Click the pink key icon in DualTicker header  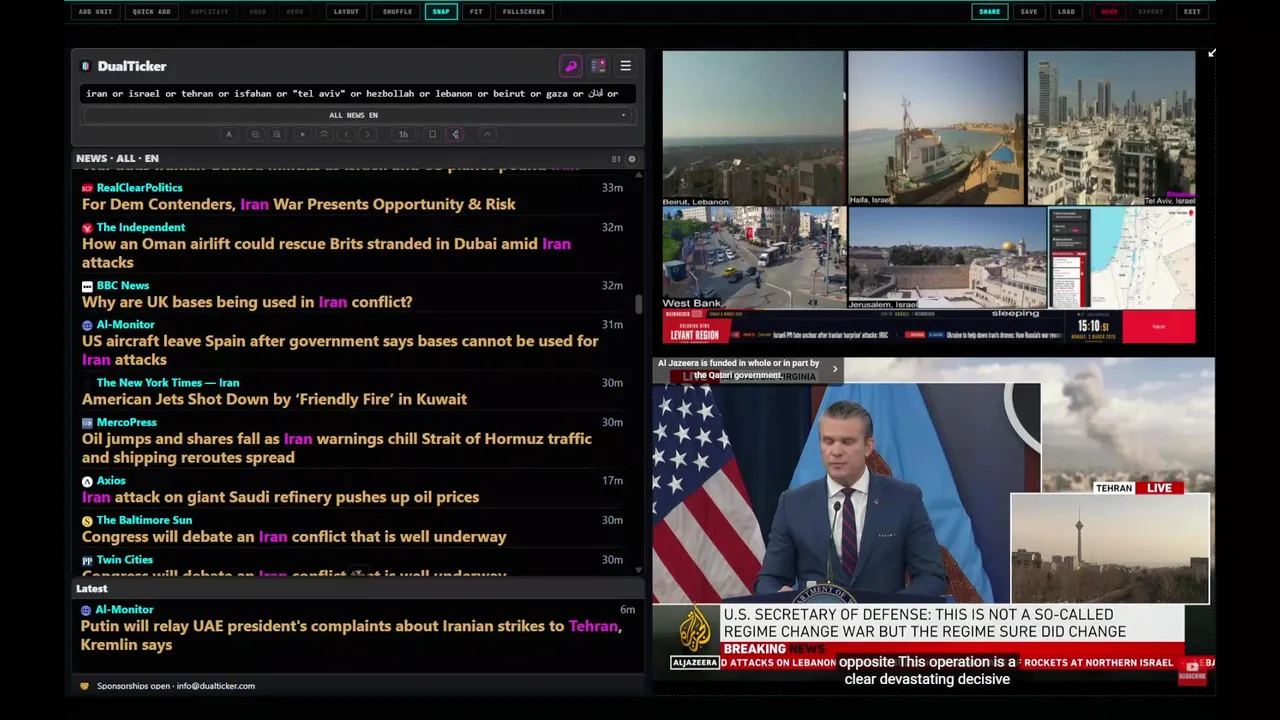[571, 66]
